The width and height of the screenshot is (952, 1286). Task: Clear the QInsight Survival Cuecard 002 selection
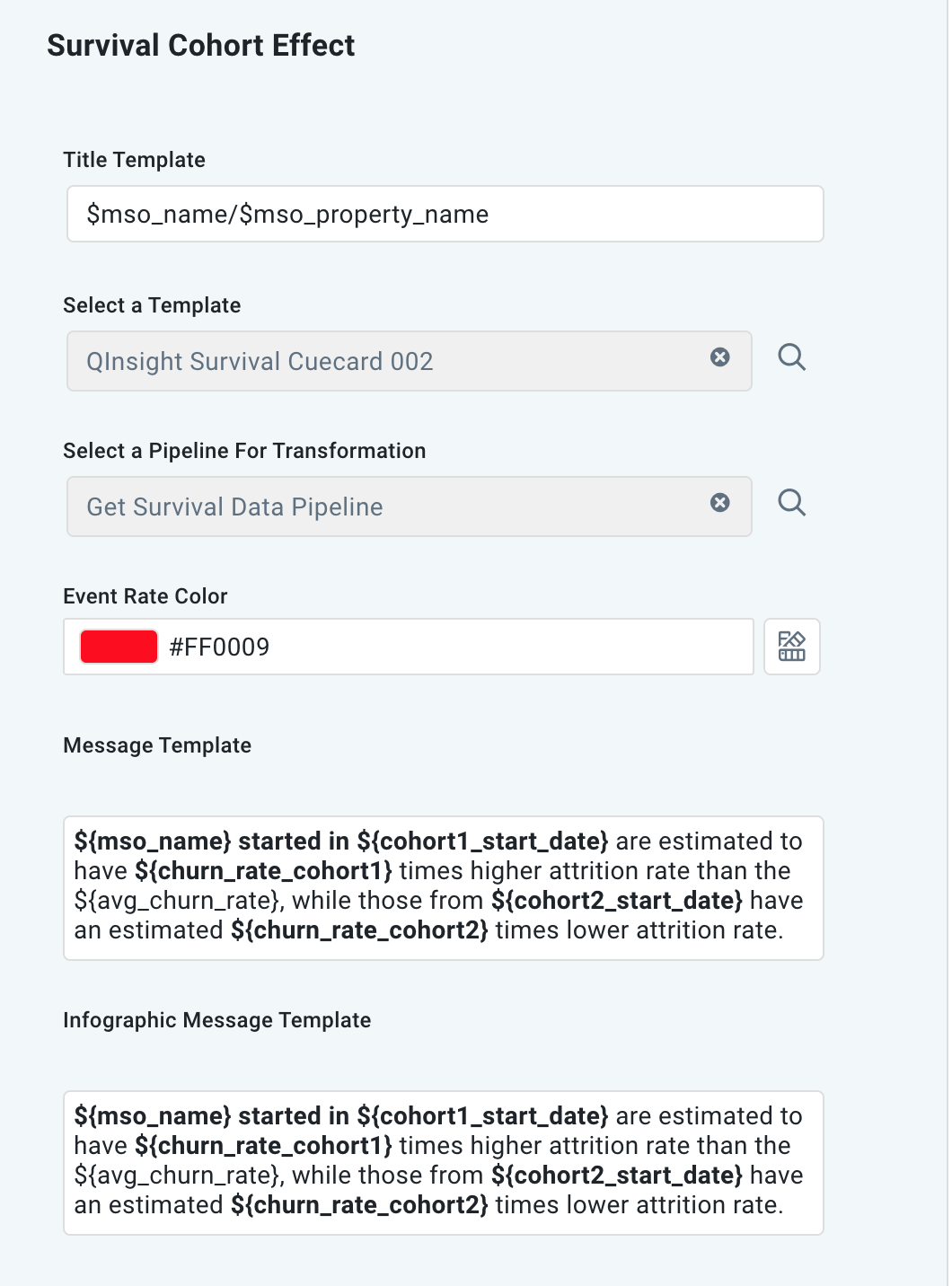point(720,357)
